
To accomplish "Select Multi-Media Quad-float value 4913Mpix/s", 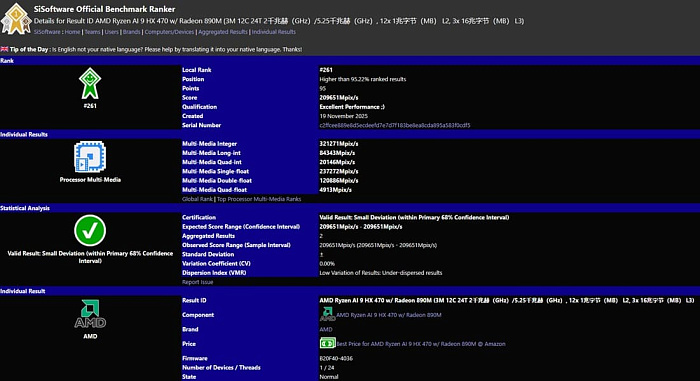I will (x=335, y=190).
